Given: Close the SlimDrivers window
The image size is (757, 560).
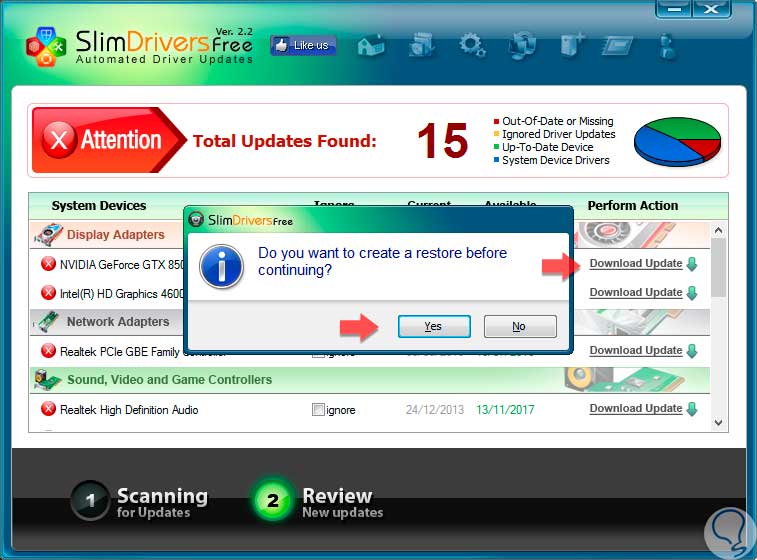Looking at the screenshot, I should pyautogui.click(x=711, y=9).
